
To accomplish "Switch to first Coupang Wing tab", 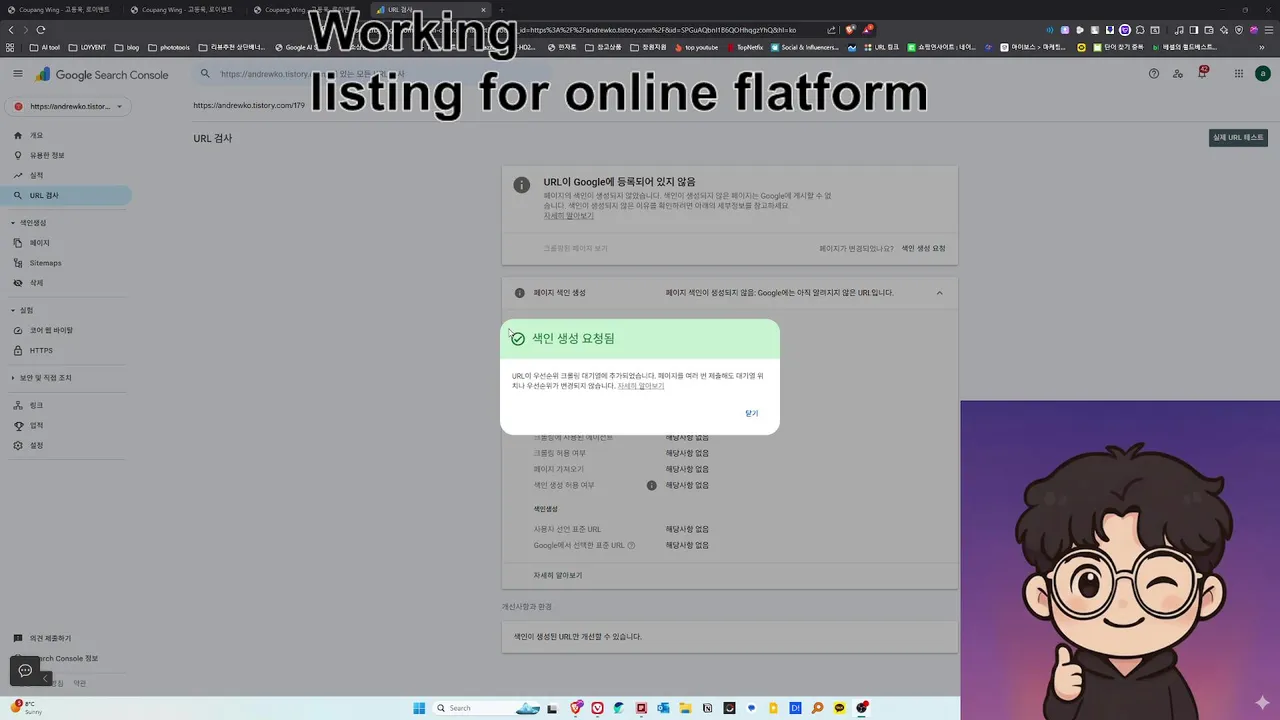I will 60,10.
